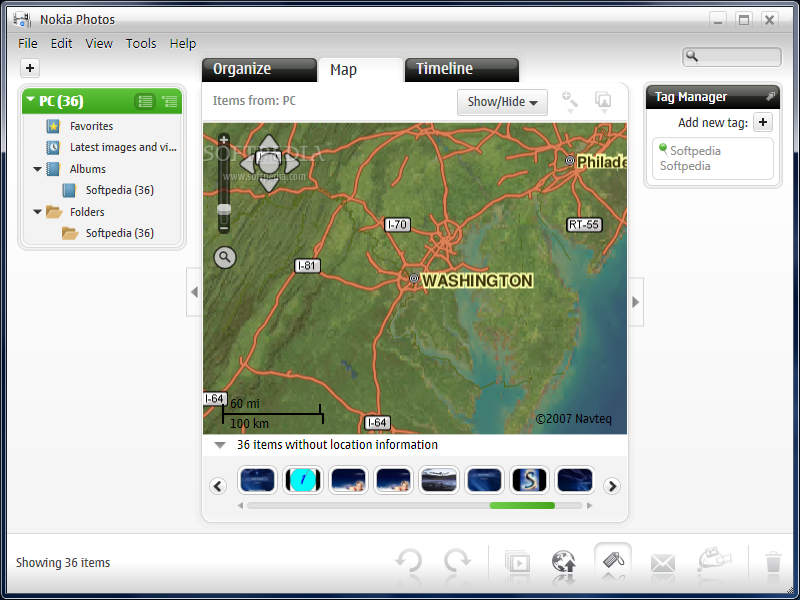800x600 pixels.
Task: Click the trash delete icon
Action: [773, 562]
